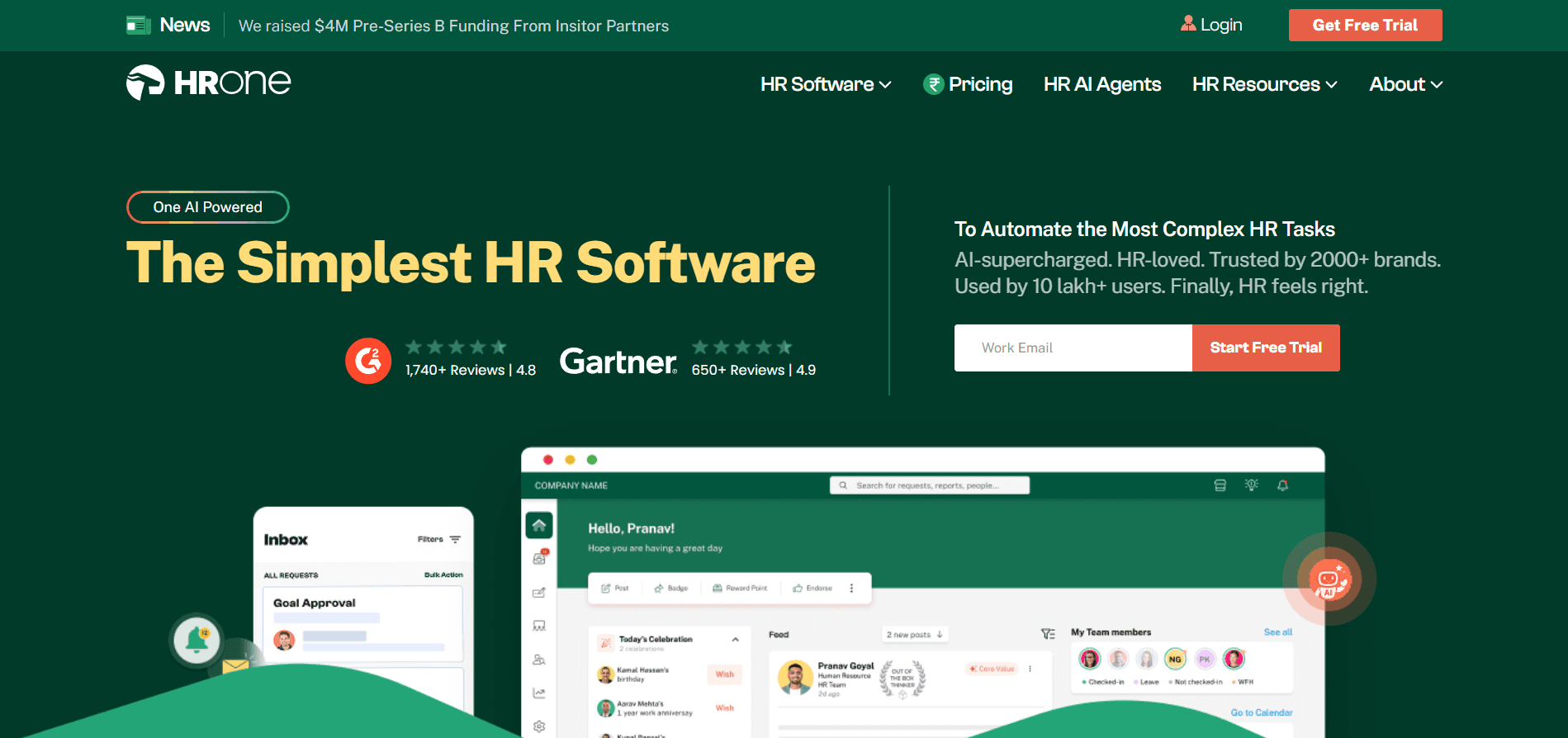Click the home icon in dashboard sidebar
The height and width of the screenshot is (738, 1568).
pos(539,525)
